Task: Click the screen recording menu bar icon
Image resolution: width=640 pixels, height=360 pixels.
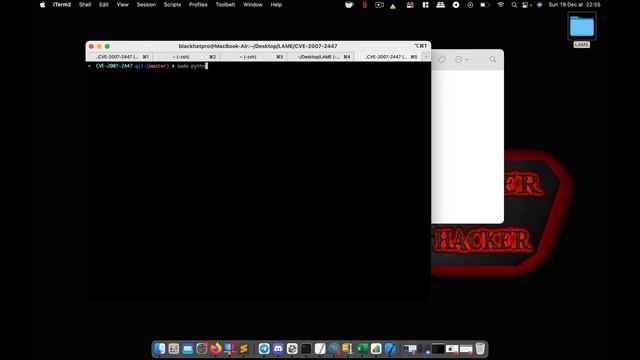Action: point(379,5)
